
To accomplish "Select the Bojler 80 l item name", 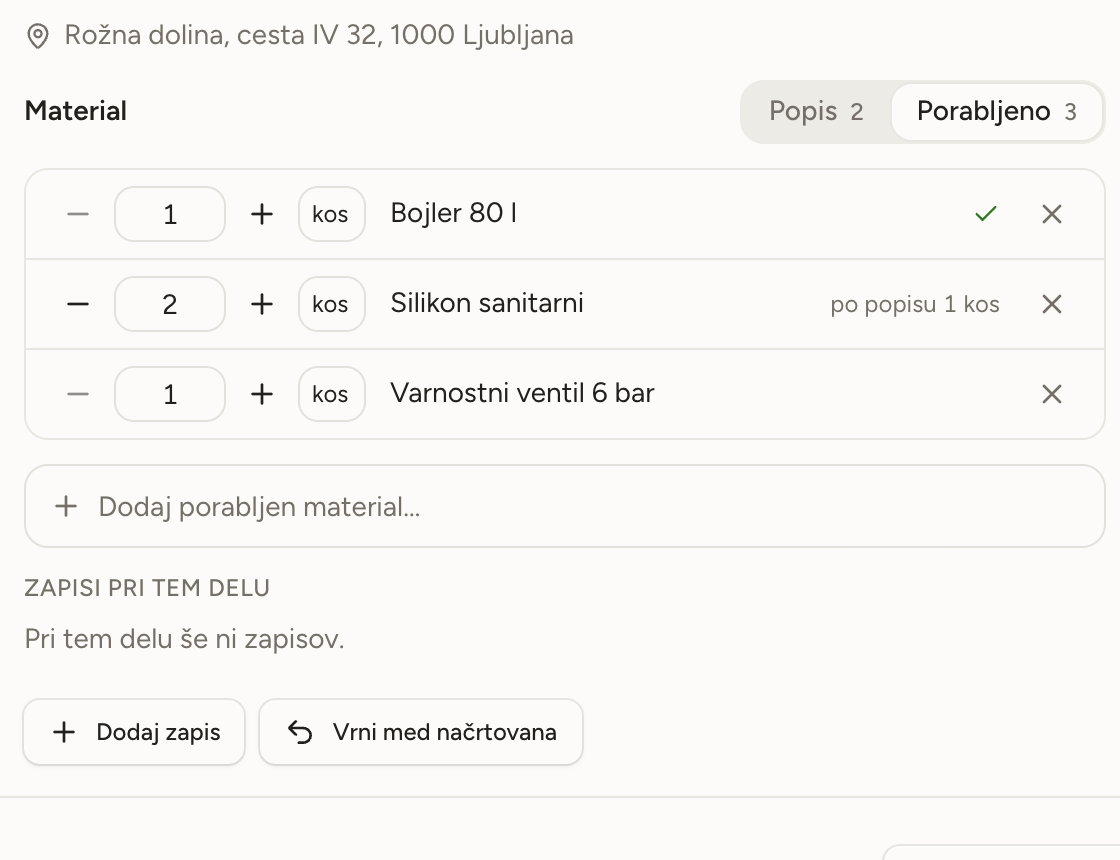I will 454,213.
